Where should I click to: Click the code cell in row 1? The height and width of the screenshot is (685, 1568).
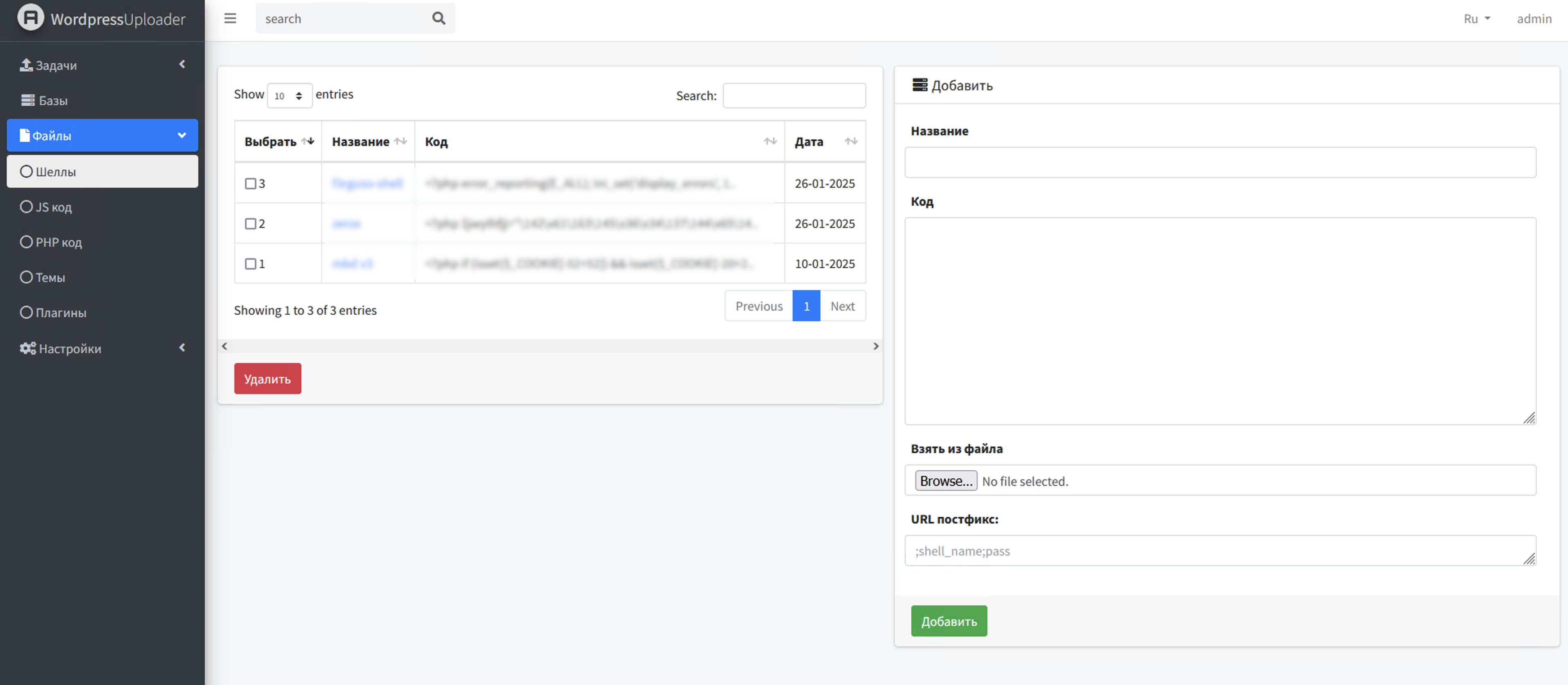[x=599, y=264]
